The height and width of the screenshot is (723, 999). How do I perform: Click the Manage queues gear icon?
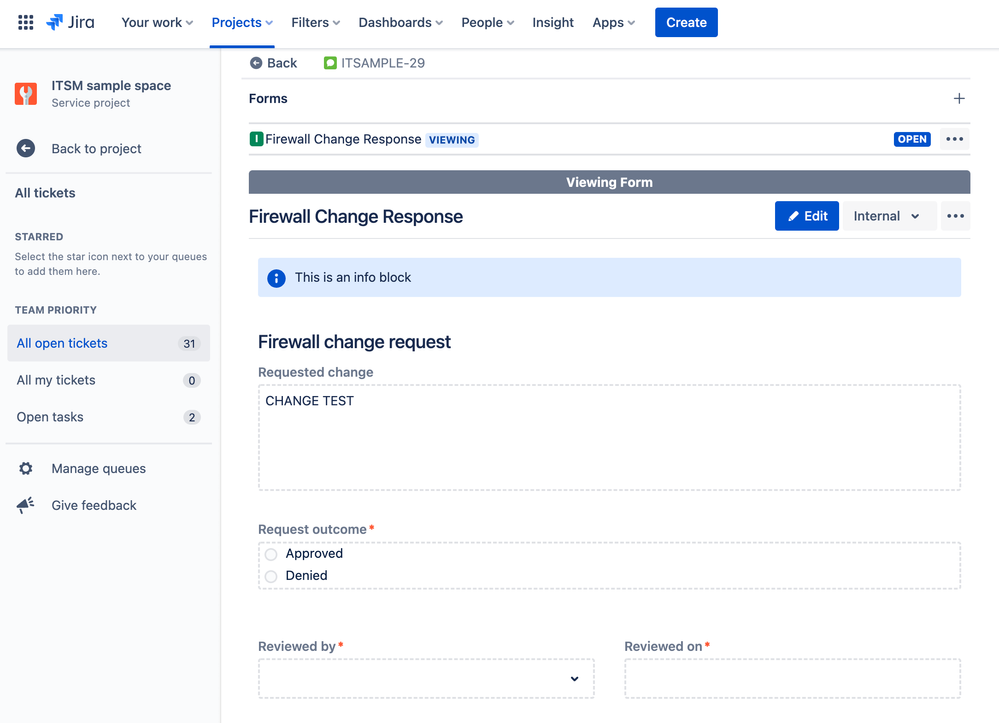(x=25, y=468)
